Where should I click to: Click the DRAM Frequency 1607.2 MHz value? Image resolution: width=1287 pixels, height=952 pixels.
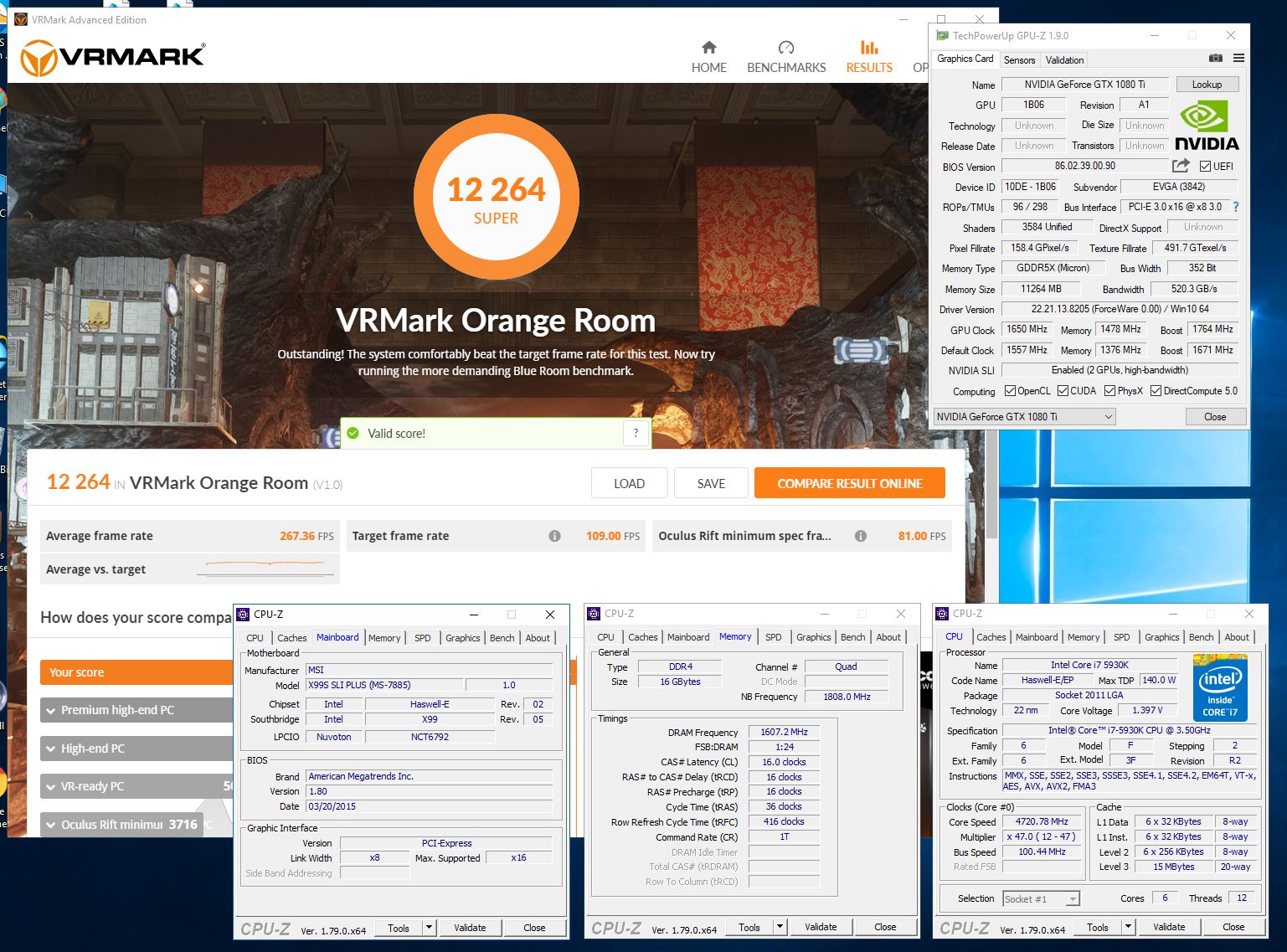pyautogui.click(x=785, y=732)
